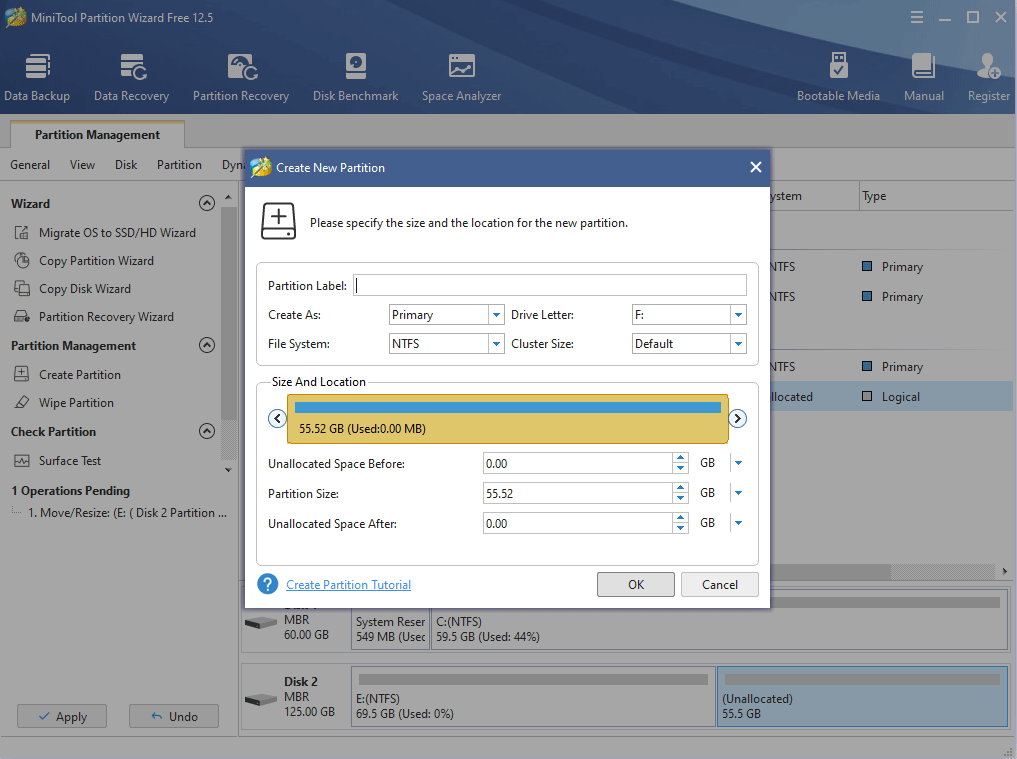
Task: Confirm with OK button
Action: click(x=636, y=584)
